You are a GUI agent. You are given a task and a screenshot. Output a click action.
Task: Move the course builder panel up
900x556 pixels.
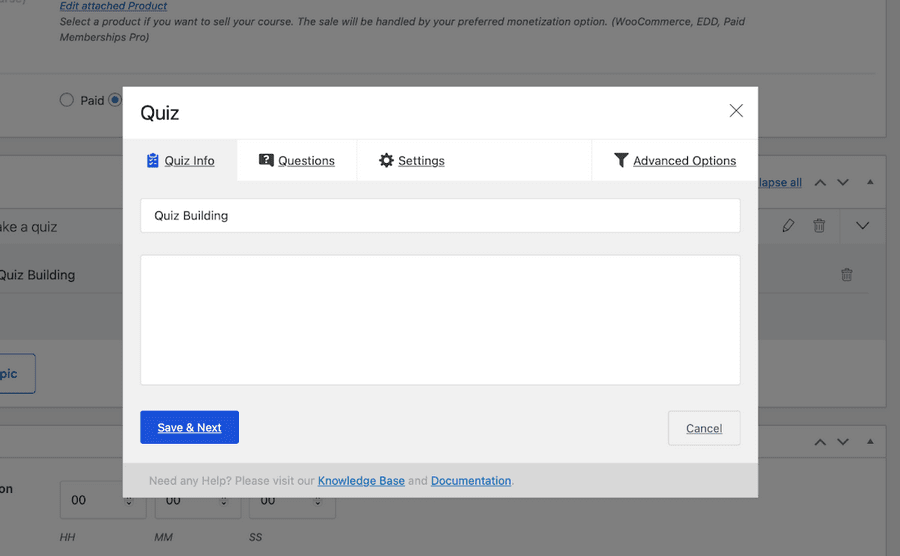(x=820, y=183)
